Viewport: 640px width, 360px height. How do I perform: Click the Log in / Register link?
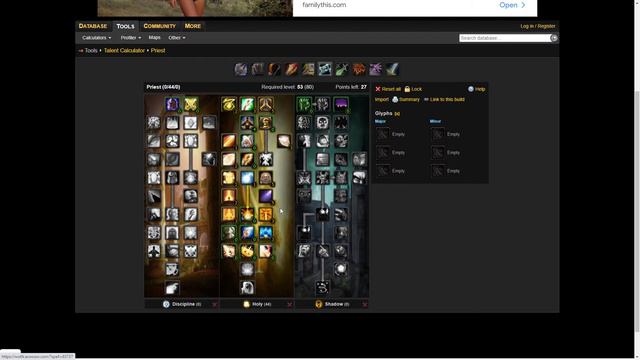click(538, 26)
